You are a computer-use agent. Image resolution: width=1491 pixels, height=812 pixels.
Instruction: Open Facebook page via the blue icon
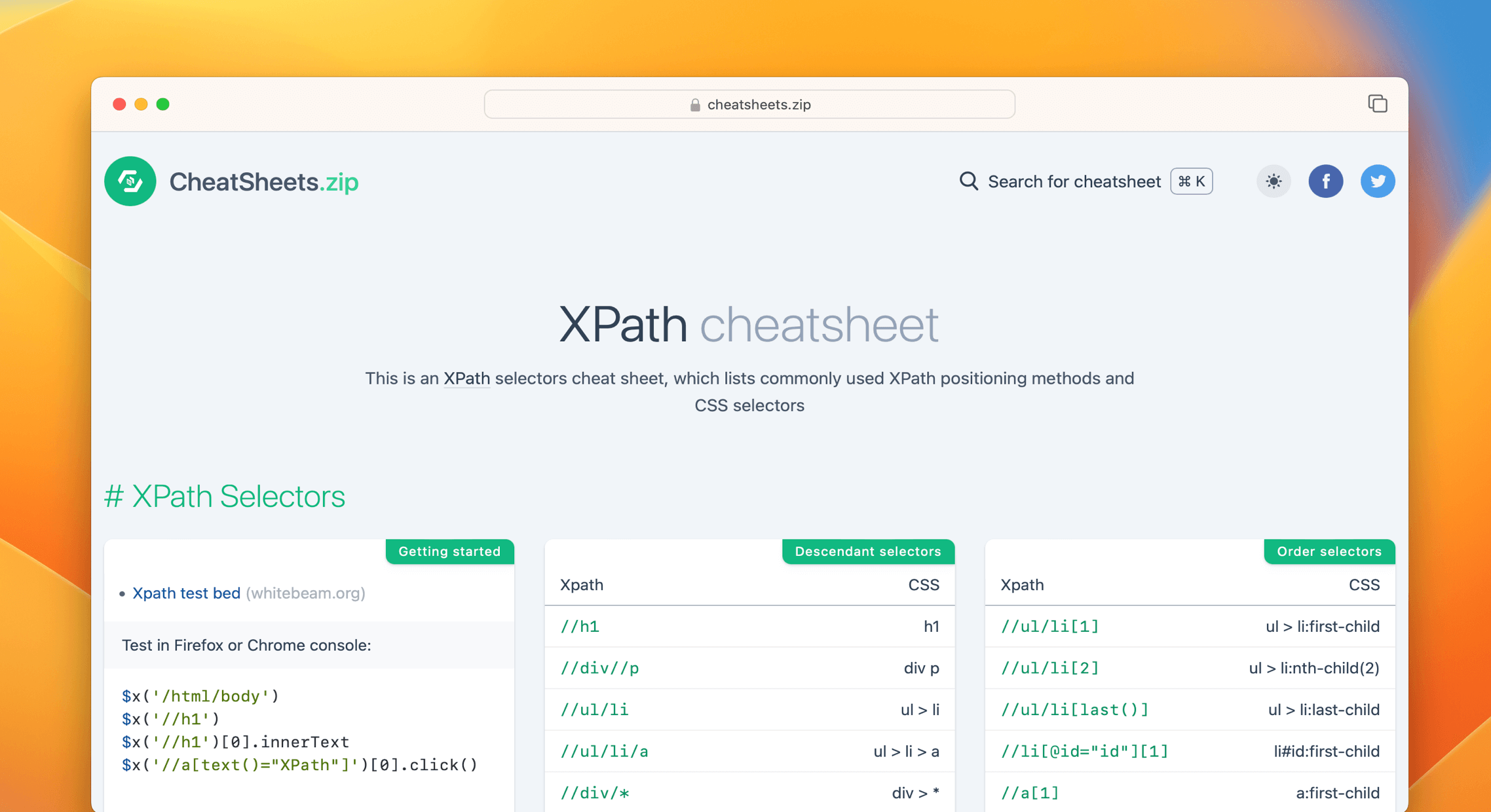1326,181
